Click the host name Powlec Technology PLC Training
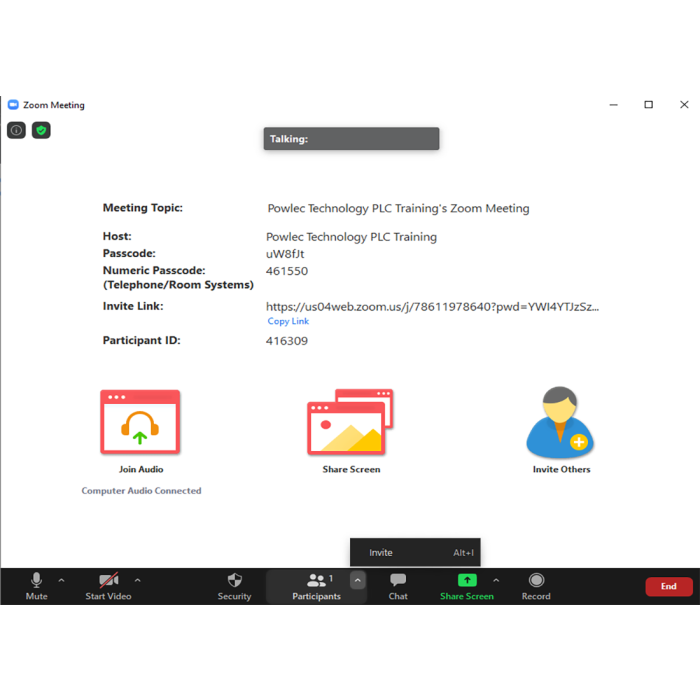700x700 pixels. (351, 237)
